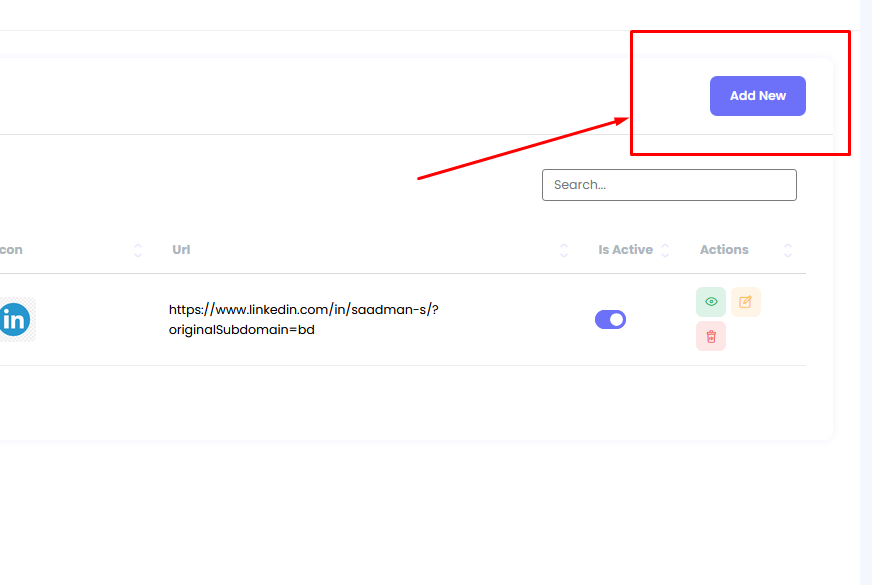Delete the LinkedIn entry with trash icon
Viewport: 872px width, 585px height.
711,337
